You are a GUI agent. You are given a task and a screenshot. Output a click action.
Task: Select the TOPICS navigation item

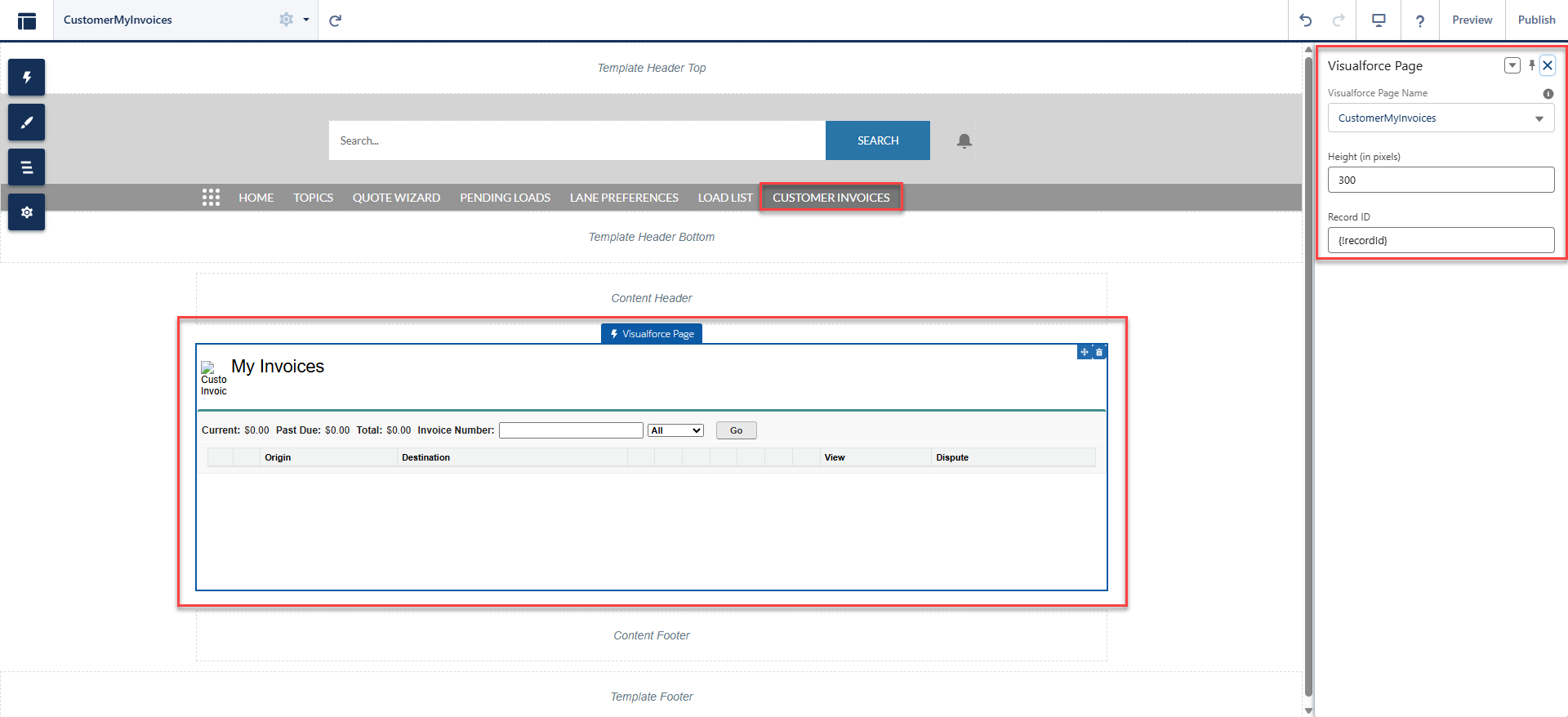pyautogui.click(x=314, y=198)
